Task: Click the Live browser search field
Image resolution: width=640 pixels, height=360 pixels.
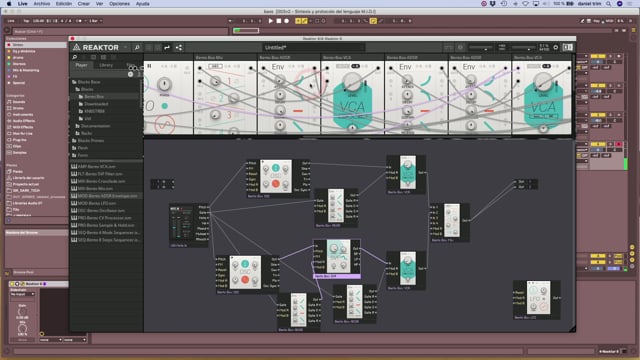Action: tap(120, 31)
